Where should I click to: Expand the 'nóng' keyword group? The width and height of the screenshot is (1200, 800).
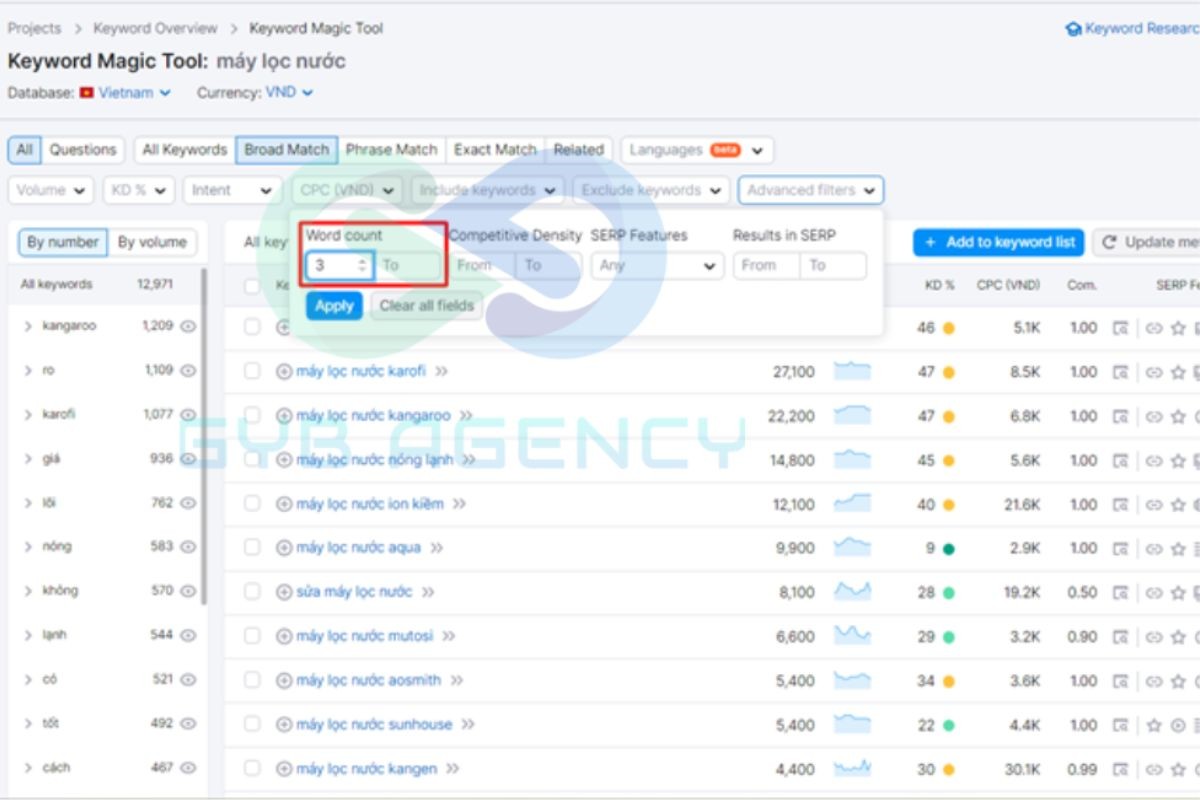click(x=28, y=547)
